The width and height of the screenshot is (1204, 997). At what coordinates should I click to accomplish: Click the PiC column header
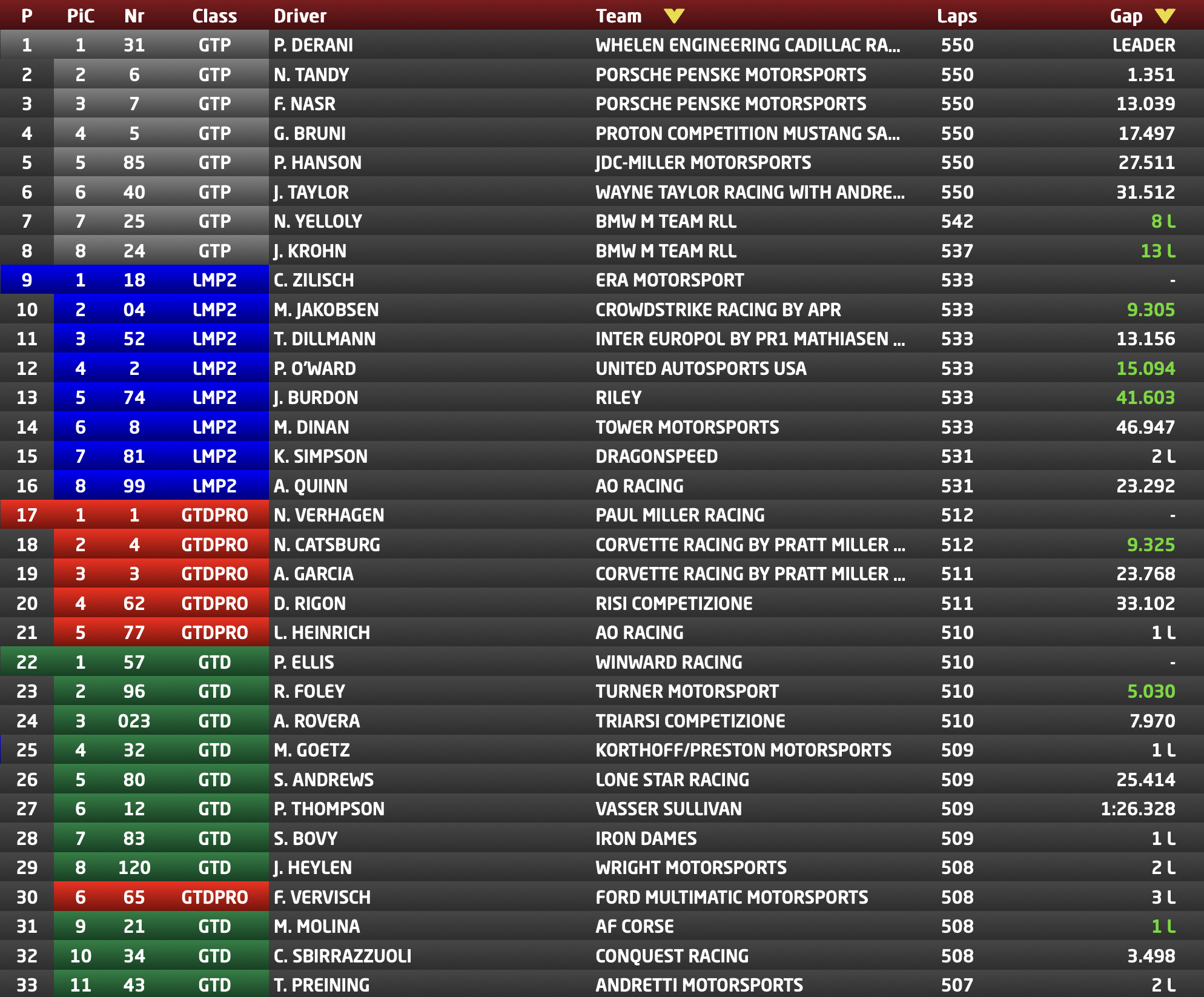click(80, 16)
